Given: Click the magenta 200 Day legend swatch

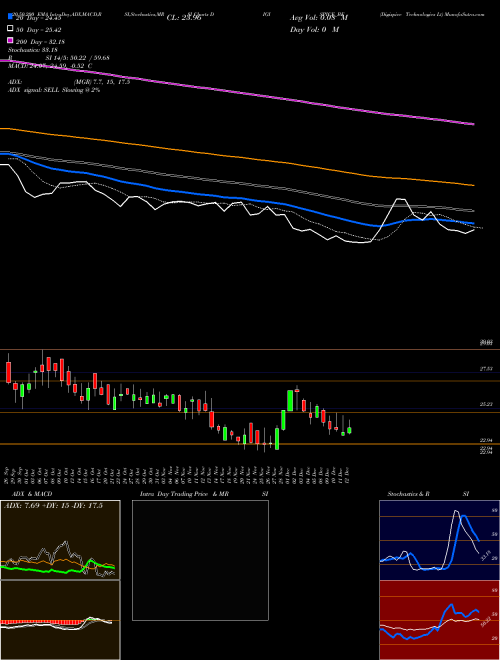Looking at the screenshot, I should (x=10, y=41).
